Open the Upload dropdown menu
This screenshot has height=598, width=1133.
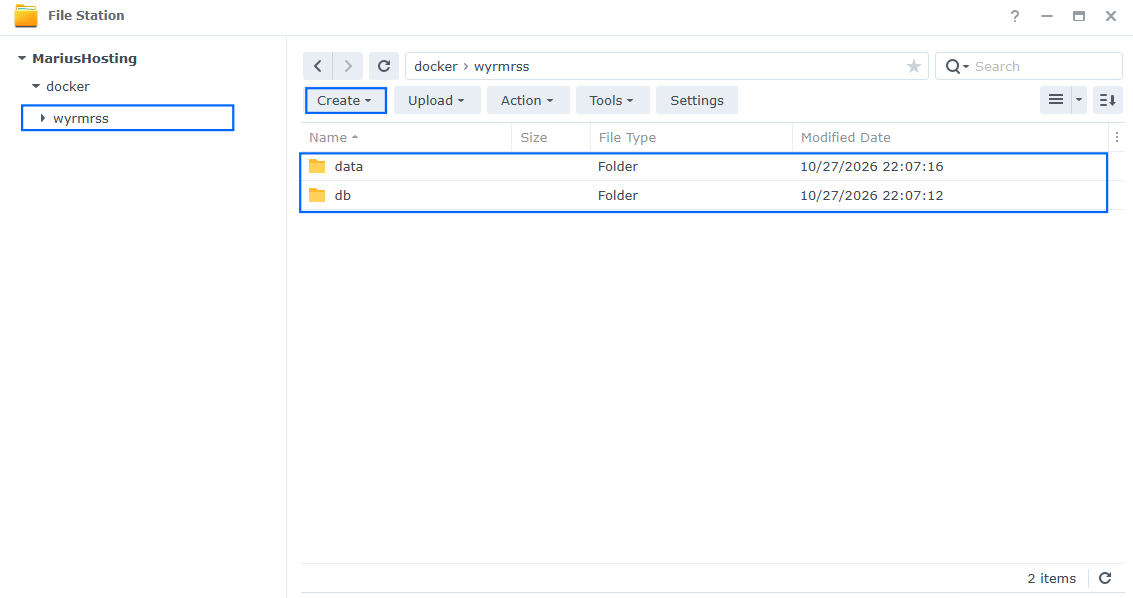[x=436, y=100]
